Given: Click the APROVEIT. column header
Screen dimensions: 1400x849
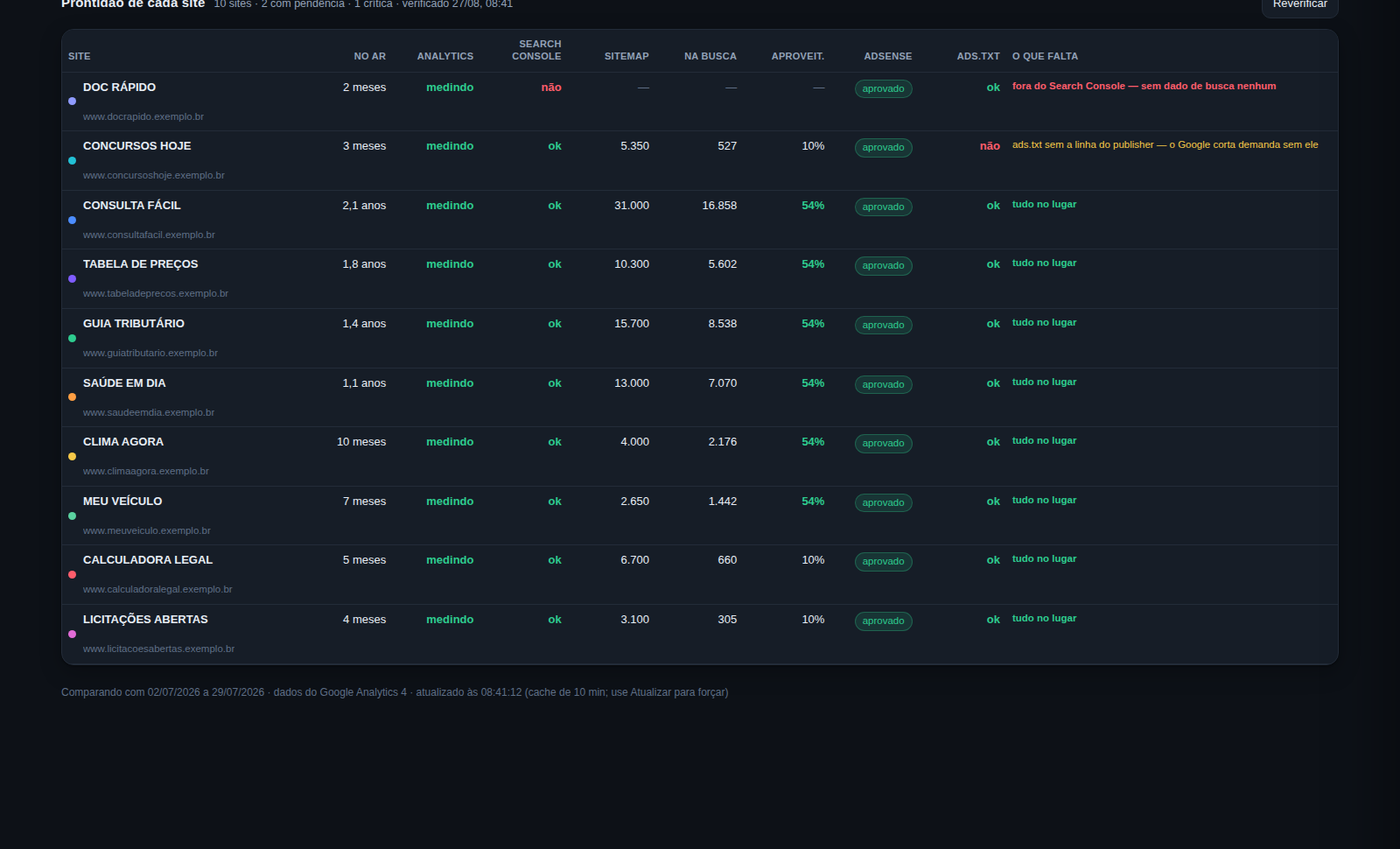Looking at the screenshot, I should (798, 56).
